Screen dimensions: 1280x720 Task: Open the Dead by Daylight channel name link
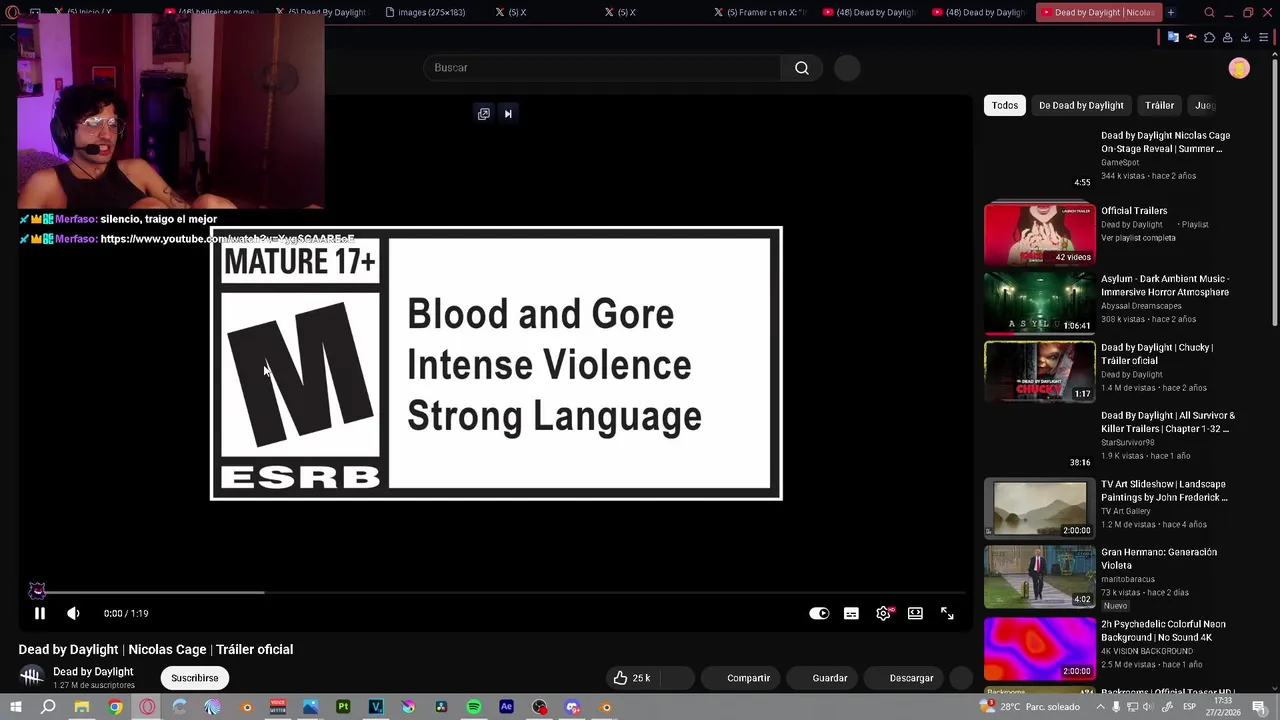click(93, 672)
